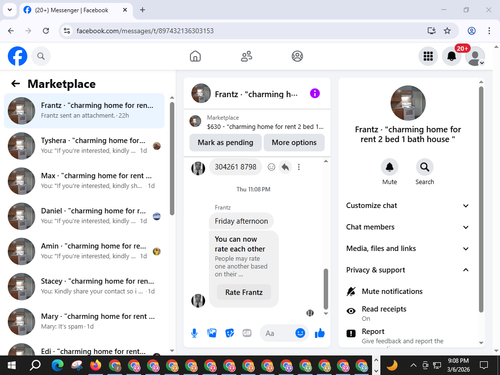500x375 pixels.
Task: Attach a photo using the image icon
Action: coord(212,333)
